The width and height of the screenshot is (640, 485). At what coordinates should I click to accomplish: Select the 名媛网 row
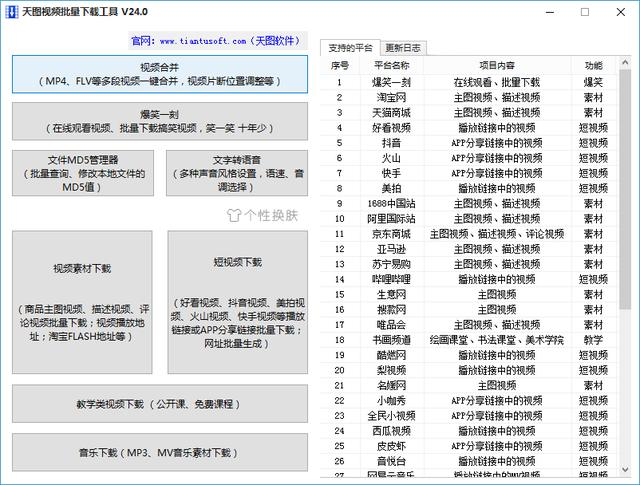(469, 385)
